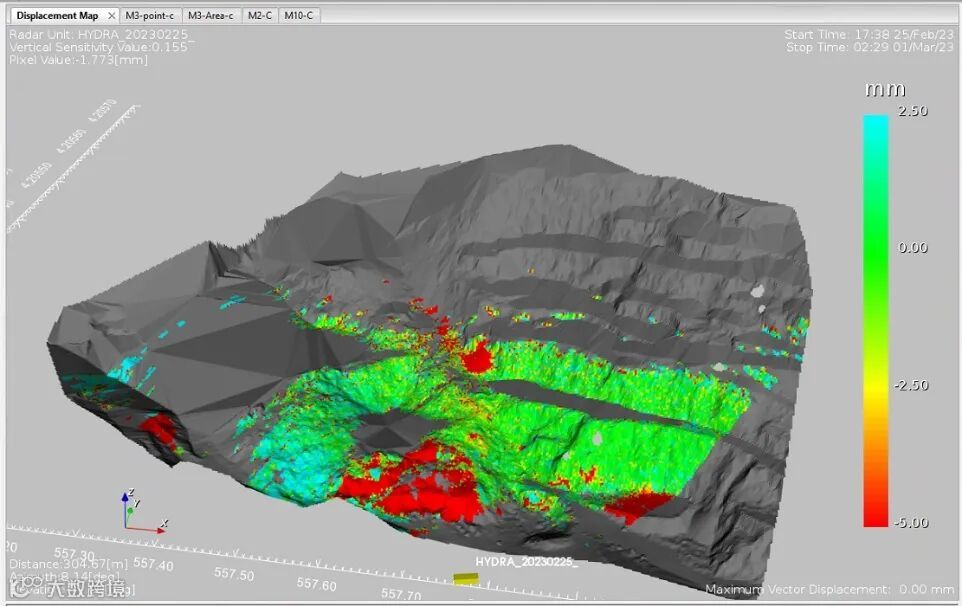Go to the M10-C tab
This screenshot has width=962, height=606.
tap(298, 16)
